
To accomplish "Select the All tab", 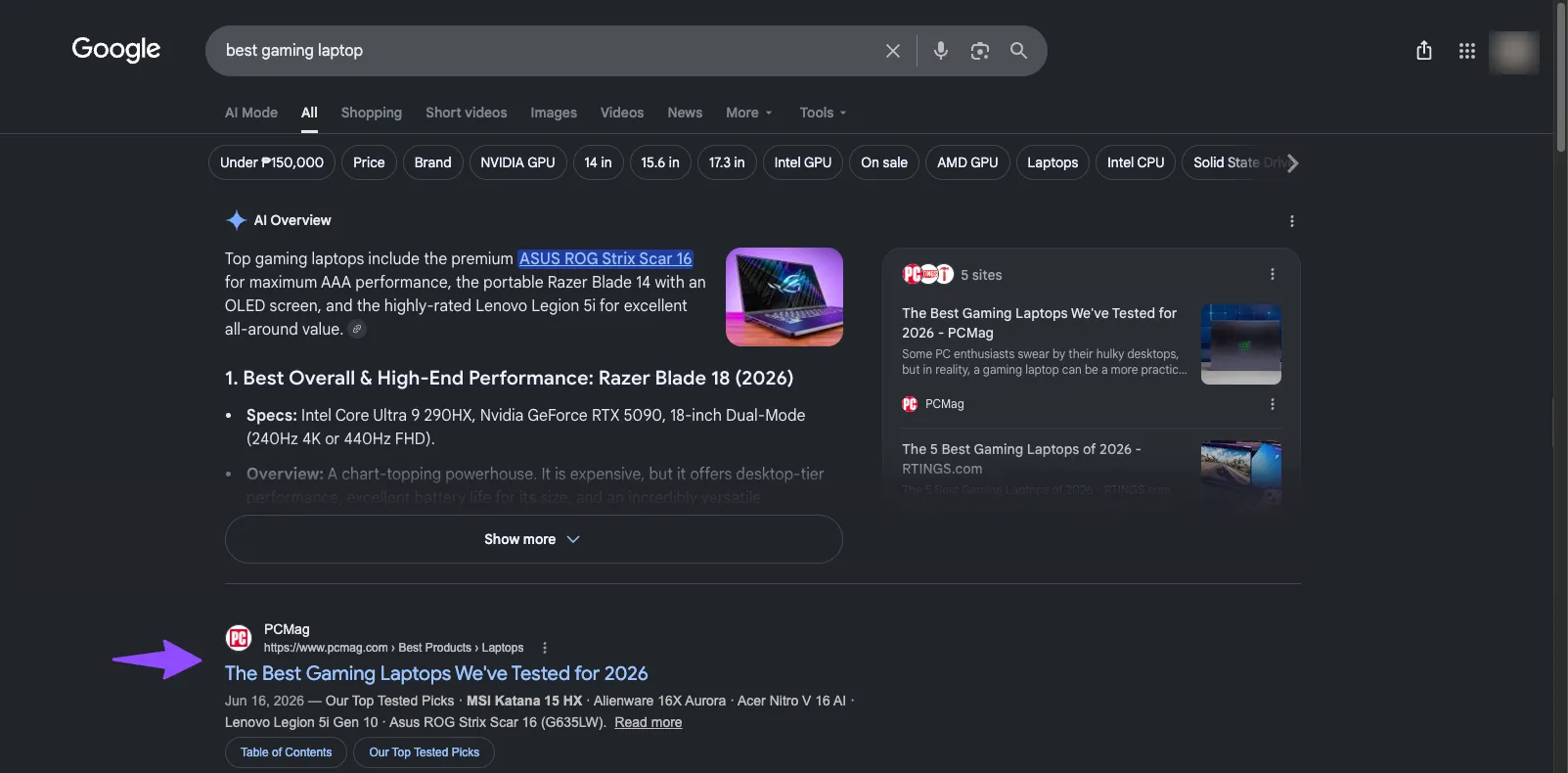I will click(309, 113).
